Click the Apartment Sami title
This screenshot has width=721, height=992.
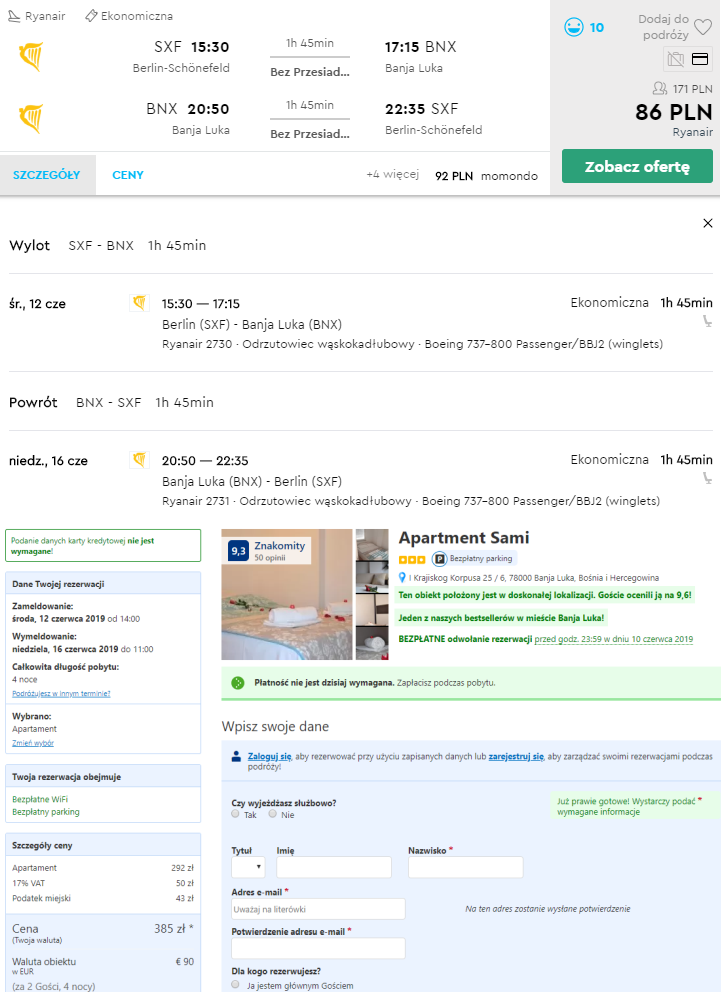[x=464, y=538]
